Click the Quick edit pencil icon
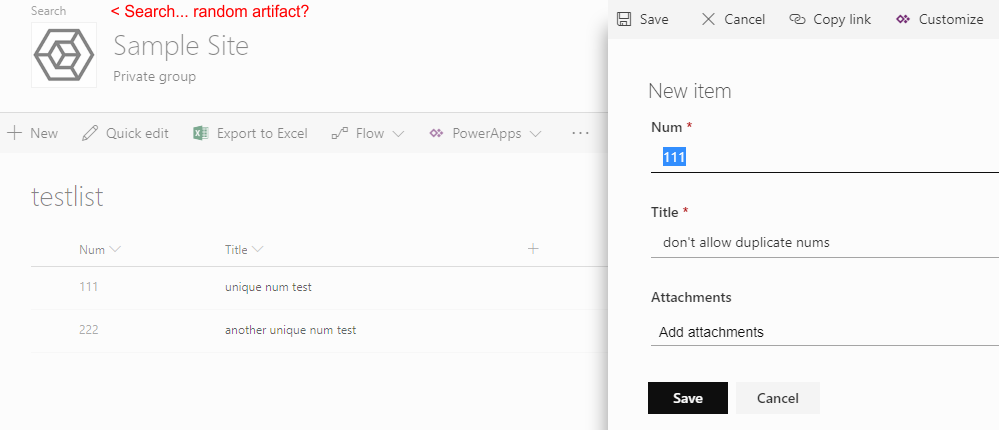Screen dimensions: 999x430 pyautogui.click(x=90, y=133)
